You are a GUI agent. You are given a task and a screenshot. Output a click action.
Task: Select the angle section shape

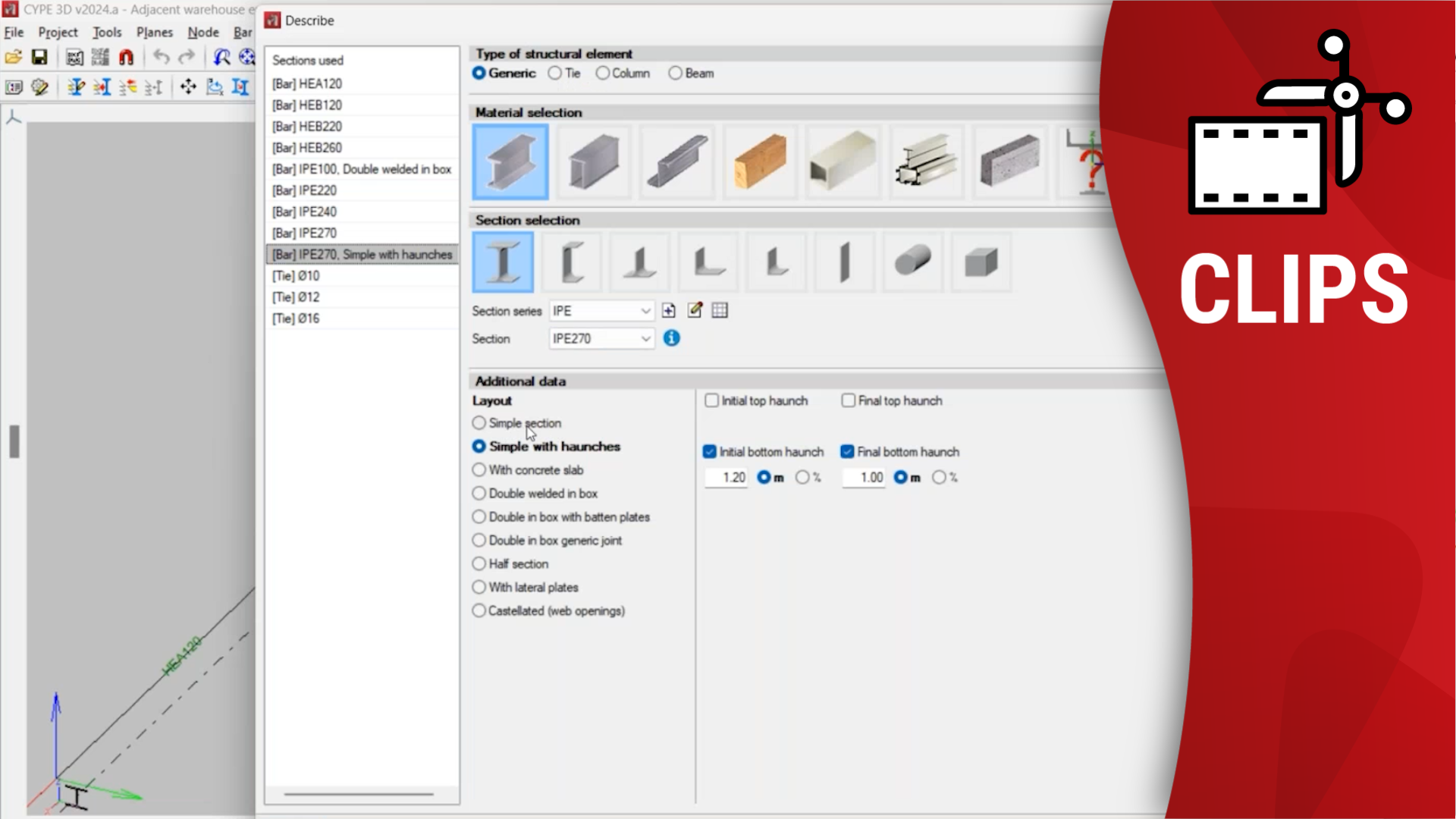pos(707,262)
